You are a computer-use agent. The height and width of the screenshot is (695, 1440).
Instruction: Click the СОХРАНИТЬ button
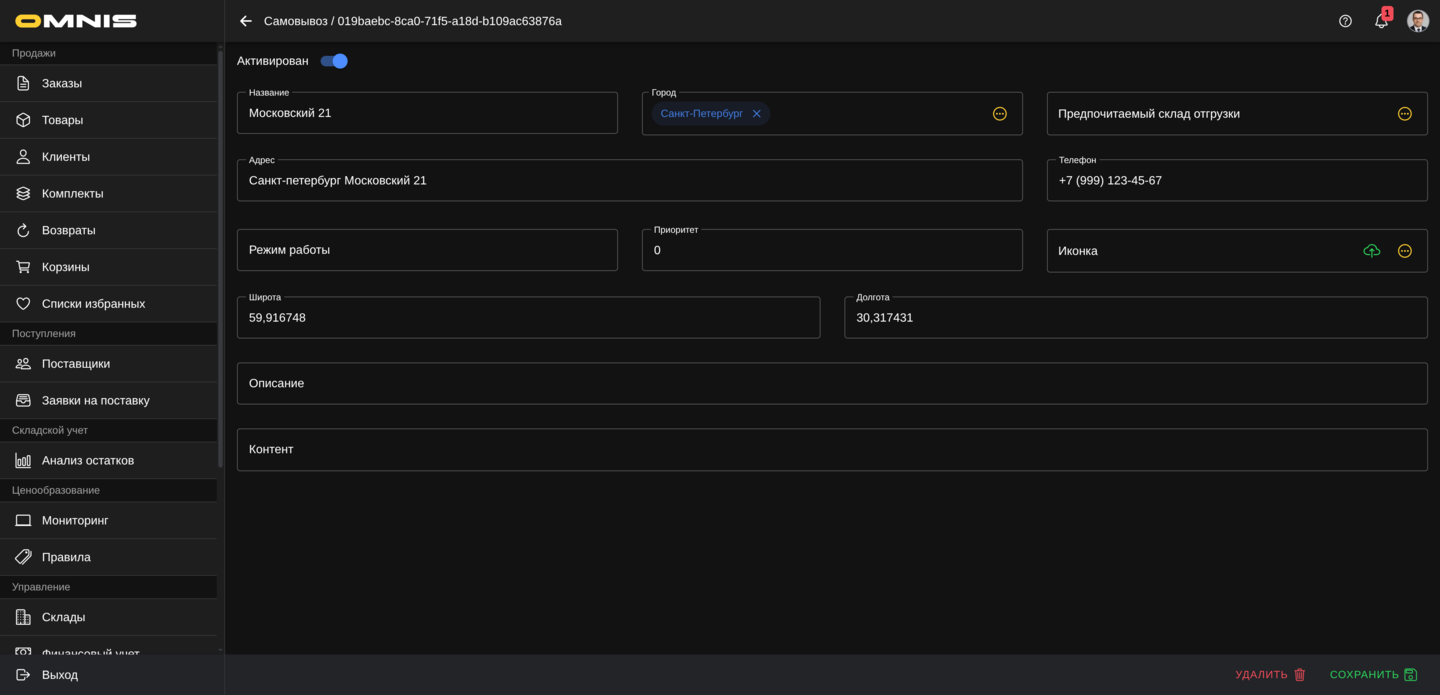tap(1373, 675)
